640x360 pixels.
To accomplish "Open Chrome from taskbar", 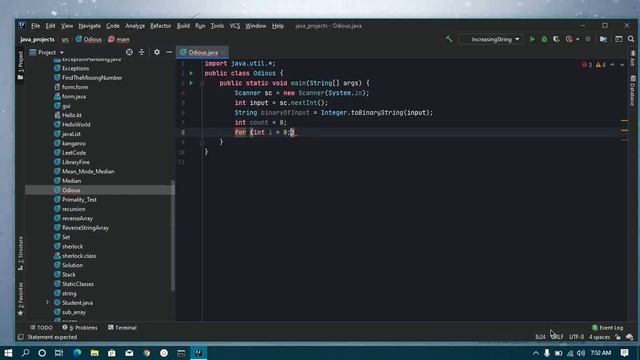I will click(x=147, y=353).
